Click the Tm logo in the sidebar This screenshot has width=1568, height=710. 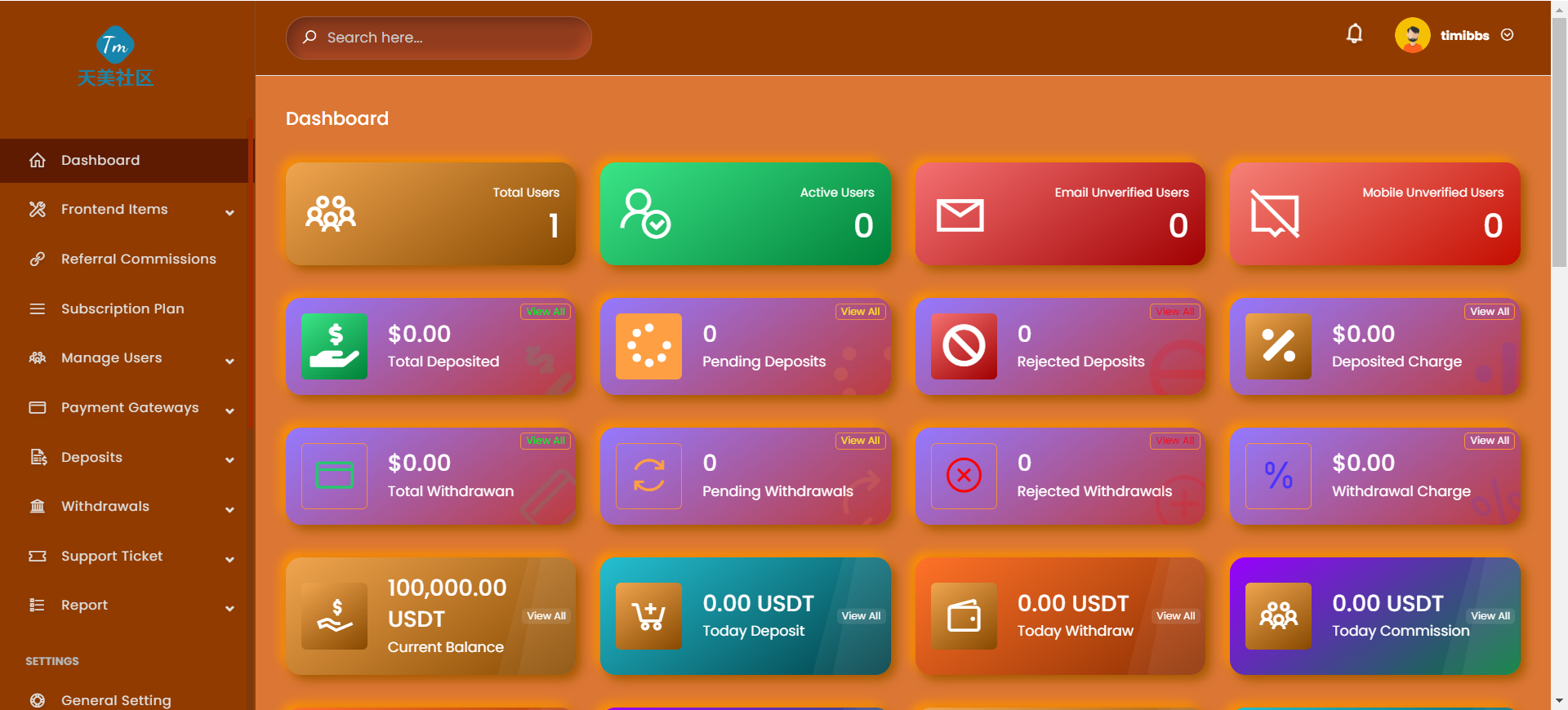click(115, 46)
